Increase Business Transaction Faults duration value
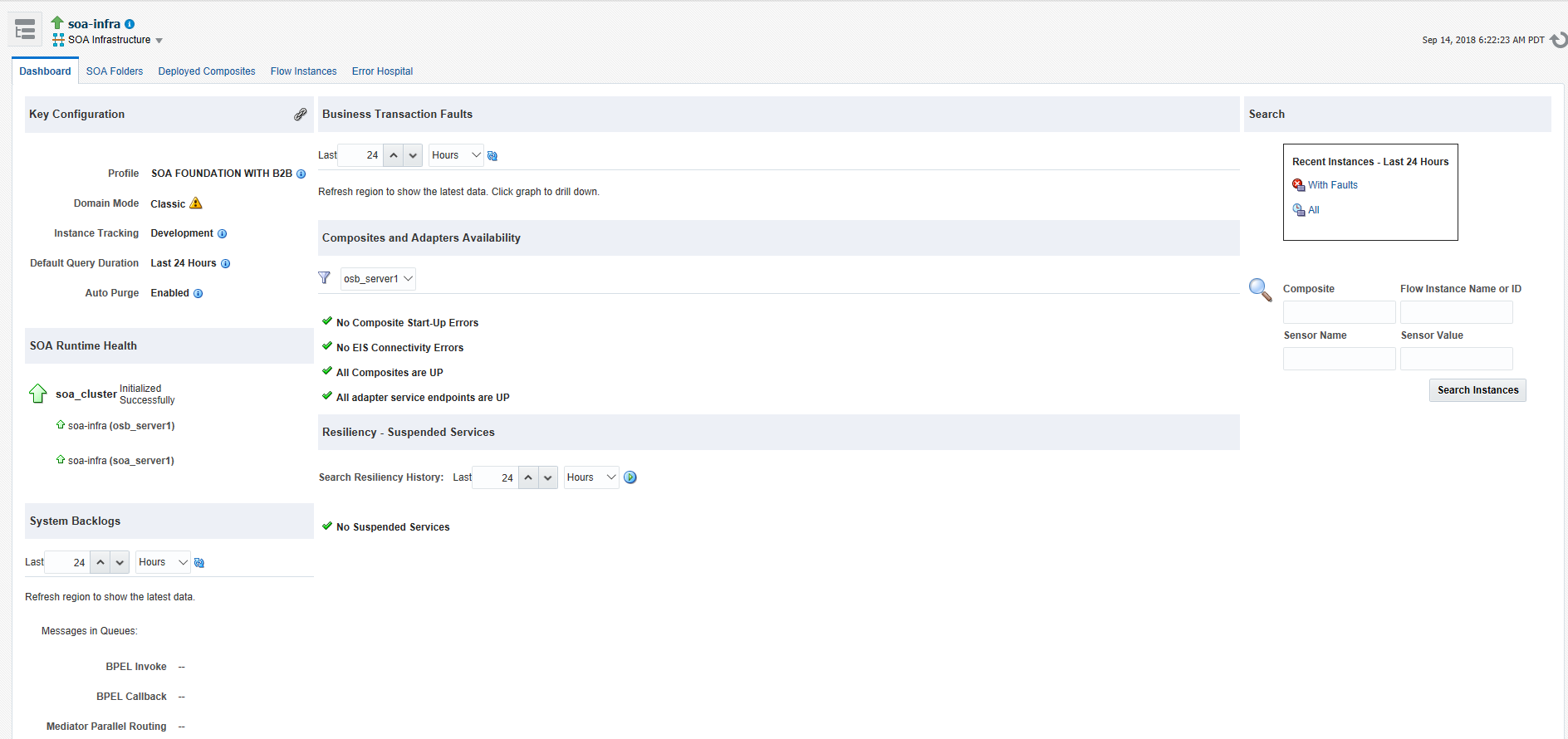Image resolution: width=1568 pixels, height=739 pixels. 394,155
